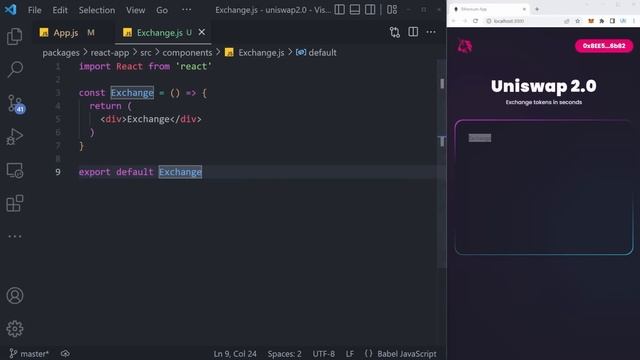Open MetaMask fox extension icon
The width and height of the screenshot is (640, 360).
[x=591, y=21]
